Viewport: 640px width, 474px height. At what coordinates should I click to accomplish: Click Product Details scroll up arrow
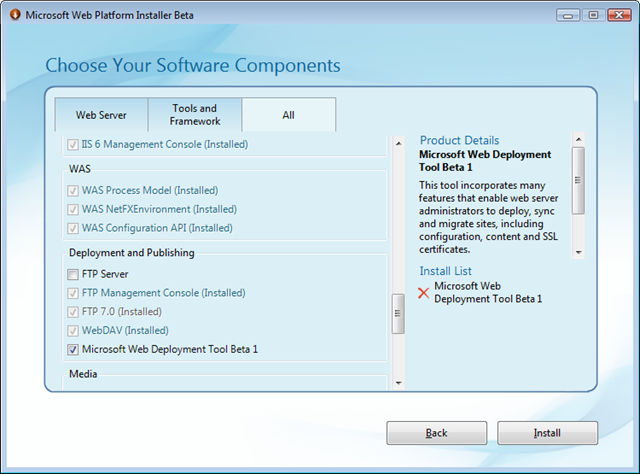(578, 139)
